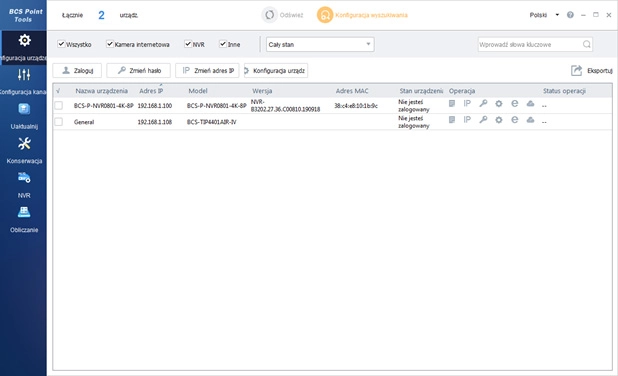The width and height of the screenshot is (618, 376).
Task: Toggle the Kamera internetowa checkbox
Action: click(110, 44)
